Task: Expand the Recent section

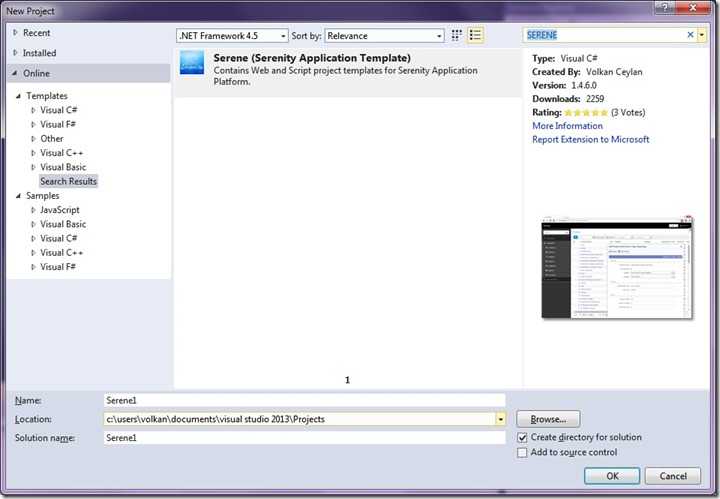Action: [15, 33]
